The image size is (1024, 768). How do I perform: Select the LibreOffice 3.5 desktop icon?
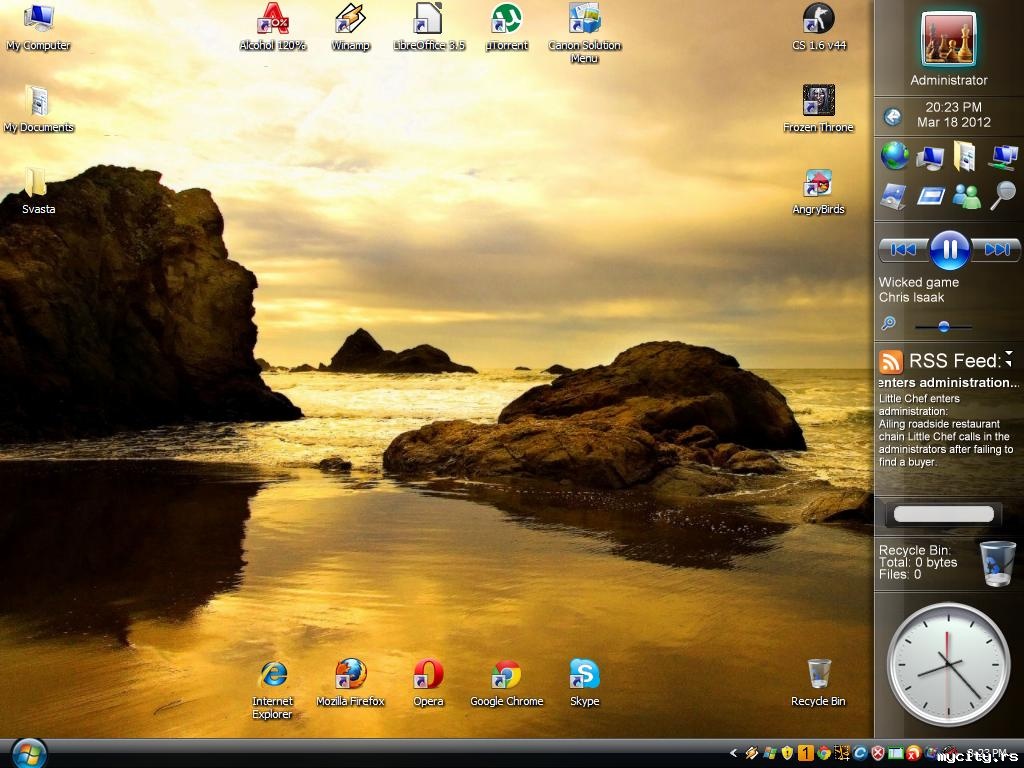pos(428,19)
